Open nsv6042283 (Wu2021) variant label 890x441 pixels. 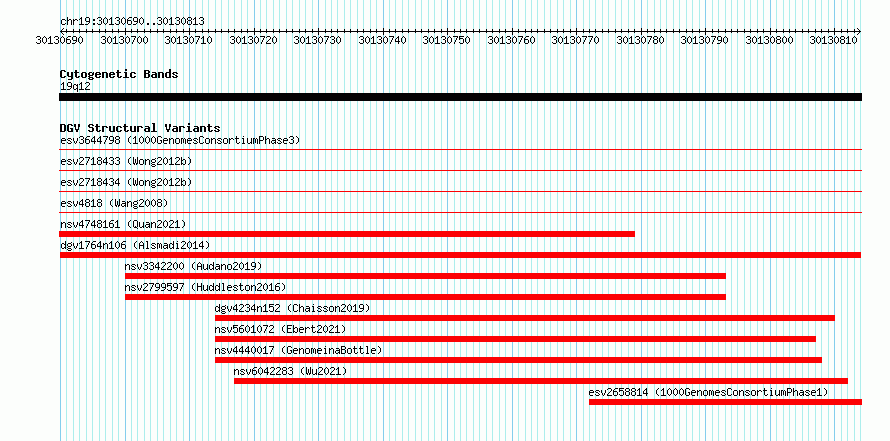click(290, 371)
